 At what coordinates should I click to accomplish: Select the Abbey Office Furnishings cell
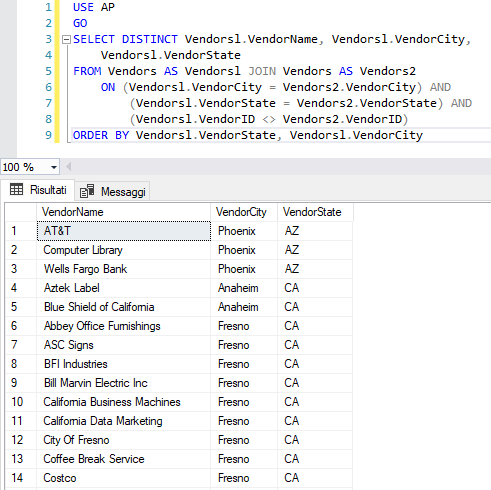pyautogui.click(x=124, y=326)
